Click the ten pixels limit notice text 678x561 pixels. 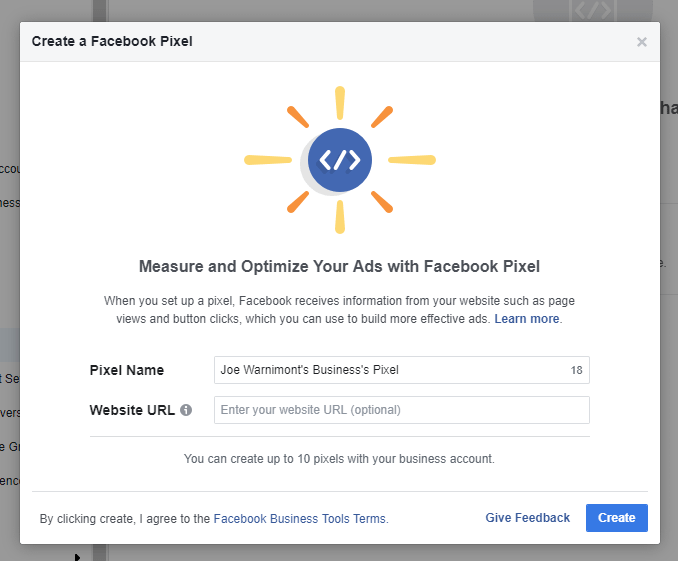click(x=339, y=458)
